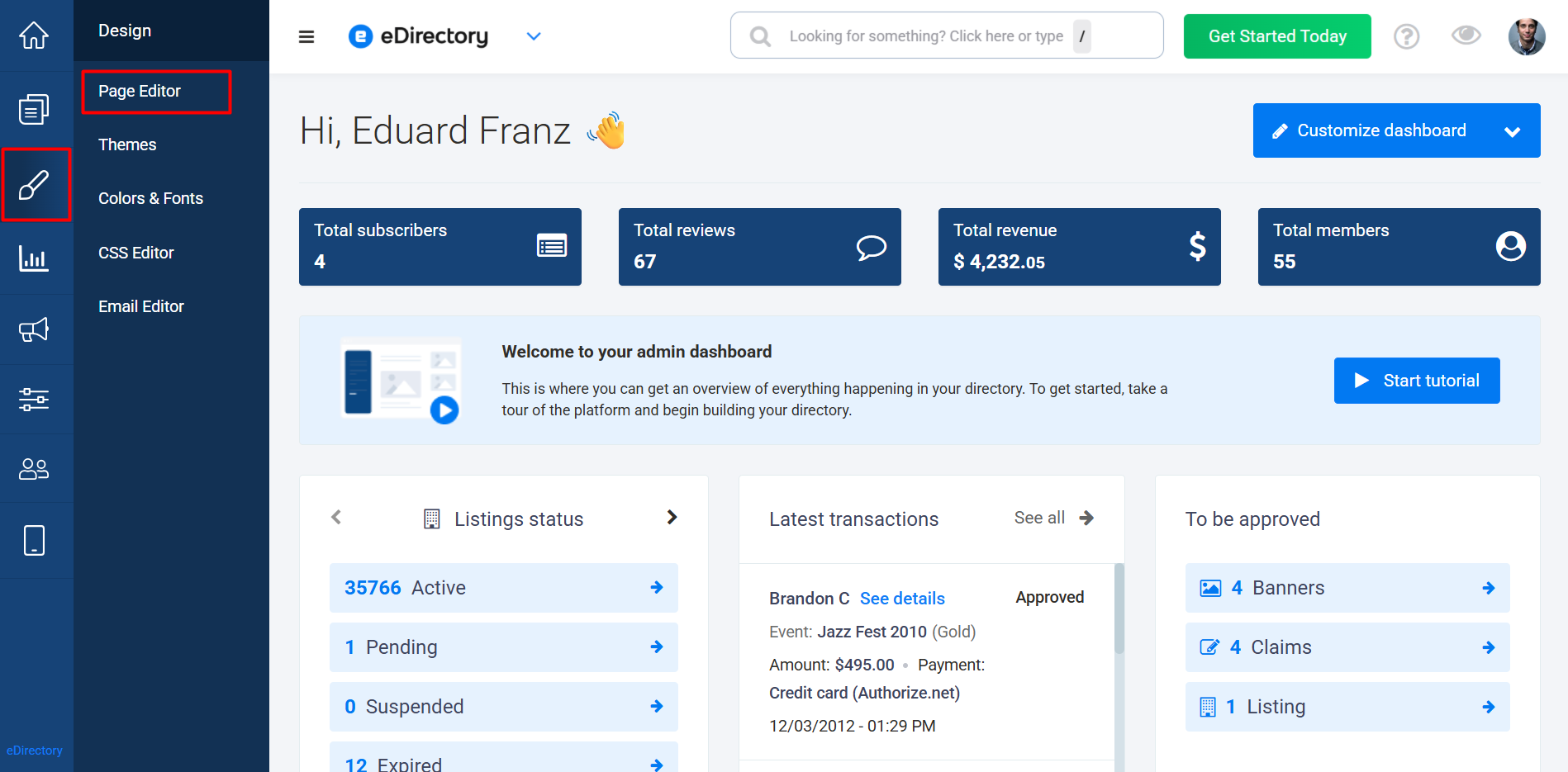Click the eye preview site icon
Screen dimensions: 1568x772
[1466, 36]
